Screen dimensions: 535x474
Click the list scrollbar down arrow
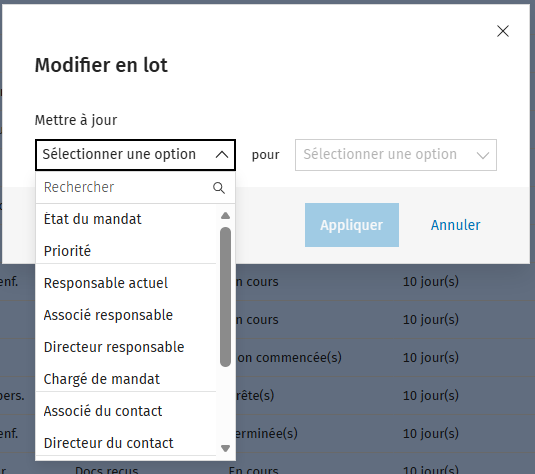(225, 448)
